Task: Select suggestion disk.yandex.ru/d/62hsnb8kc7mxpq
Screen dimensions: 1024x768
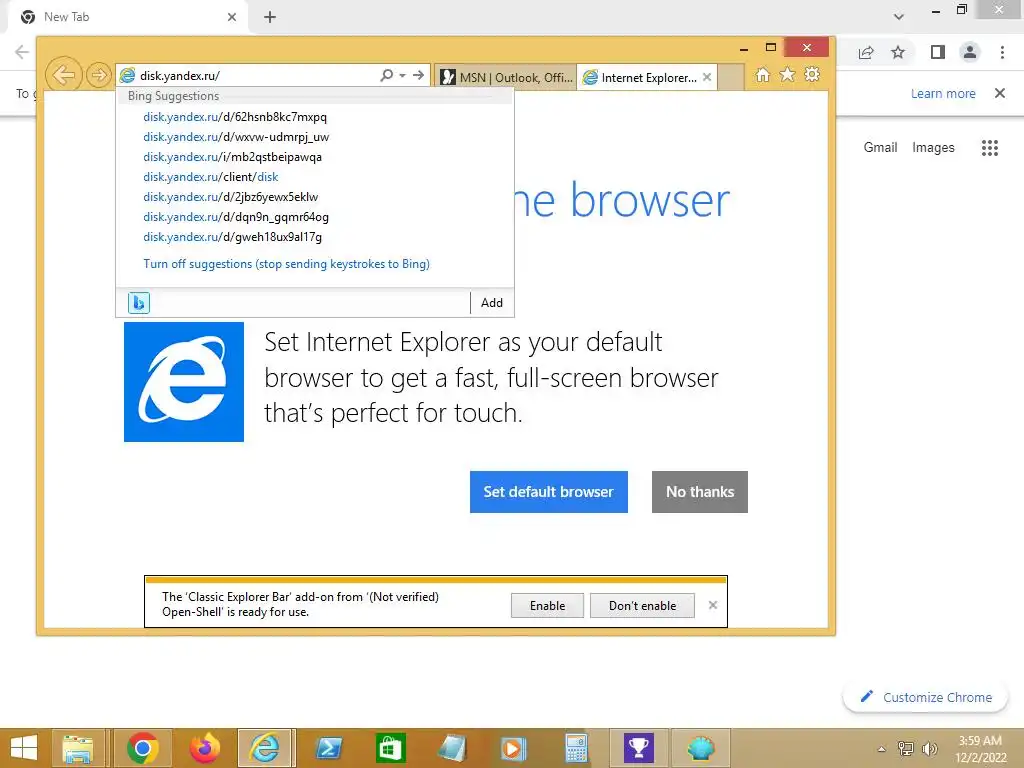Action: pos(235,117)
